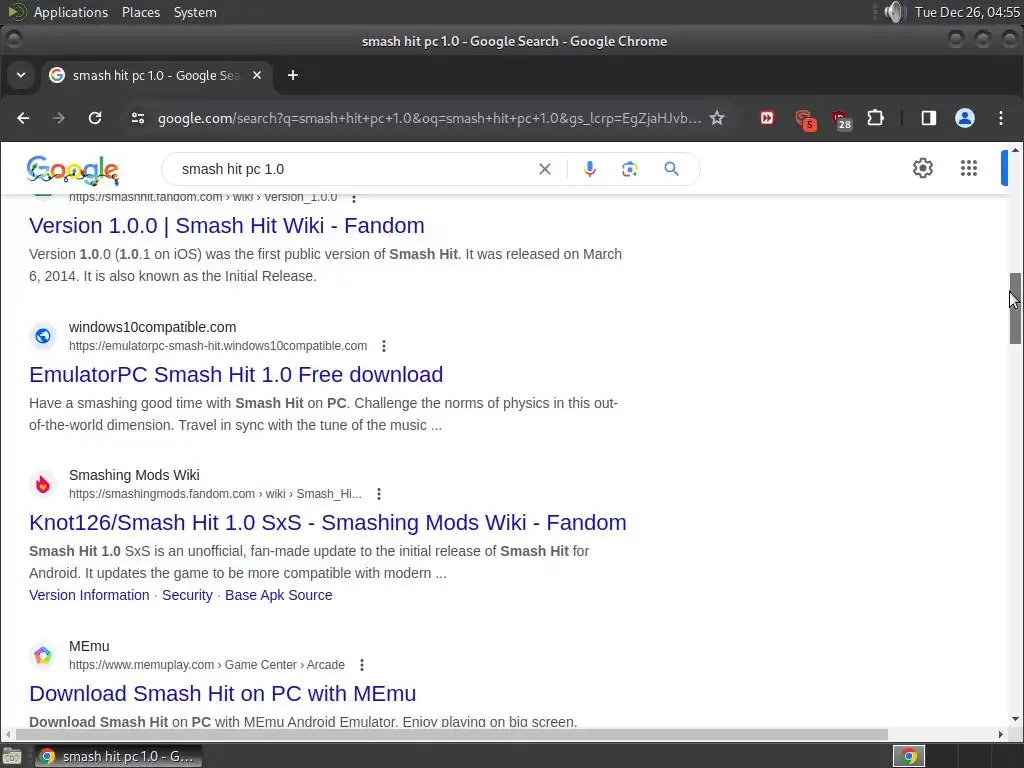Screen dimensions: 1024x768
Task: Open the Version Information sublink
Action: pos(89,595)
